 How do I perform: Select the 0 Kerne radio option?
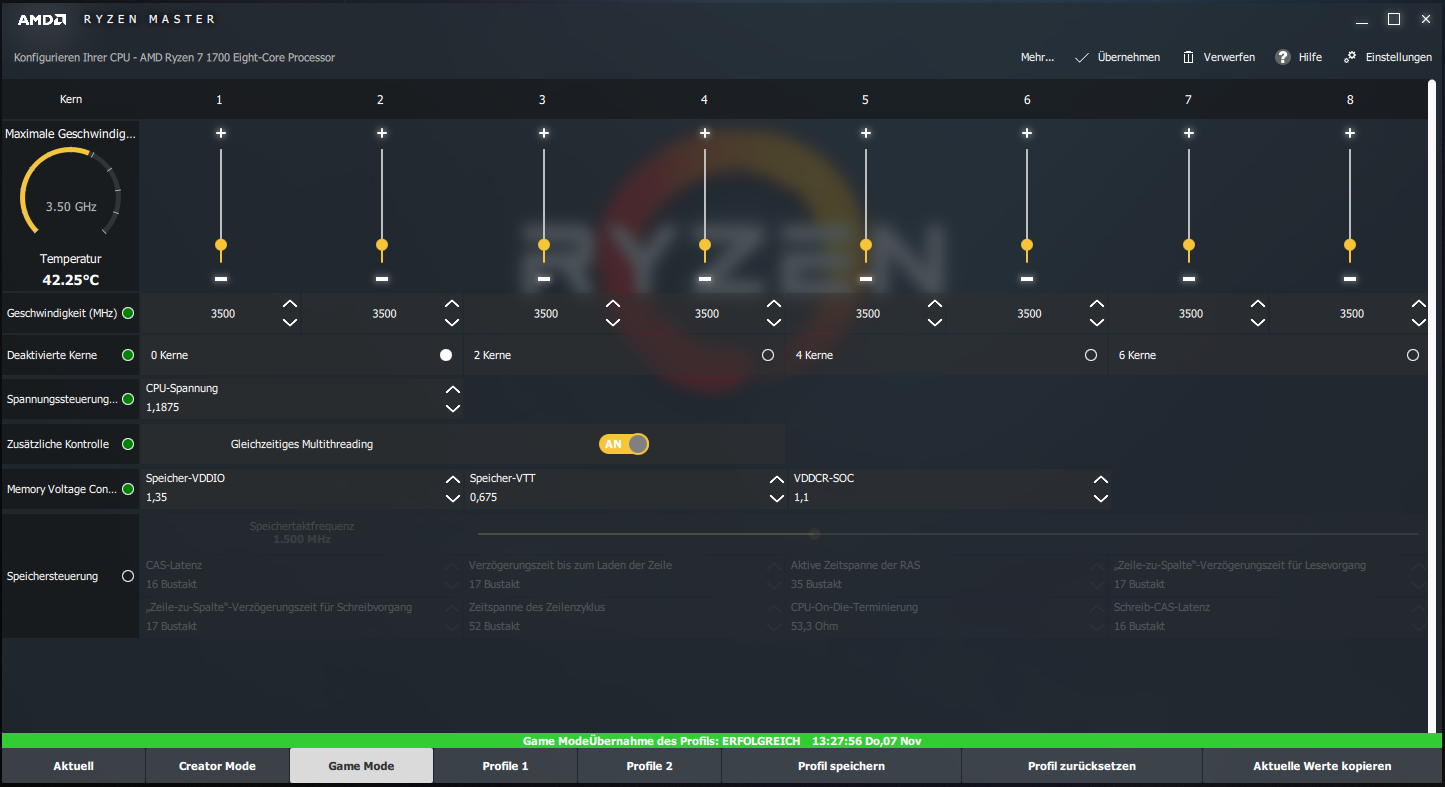point(446,355)
